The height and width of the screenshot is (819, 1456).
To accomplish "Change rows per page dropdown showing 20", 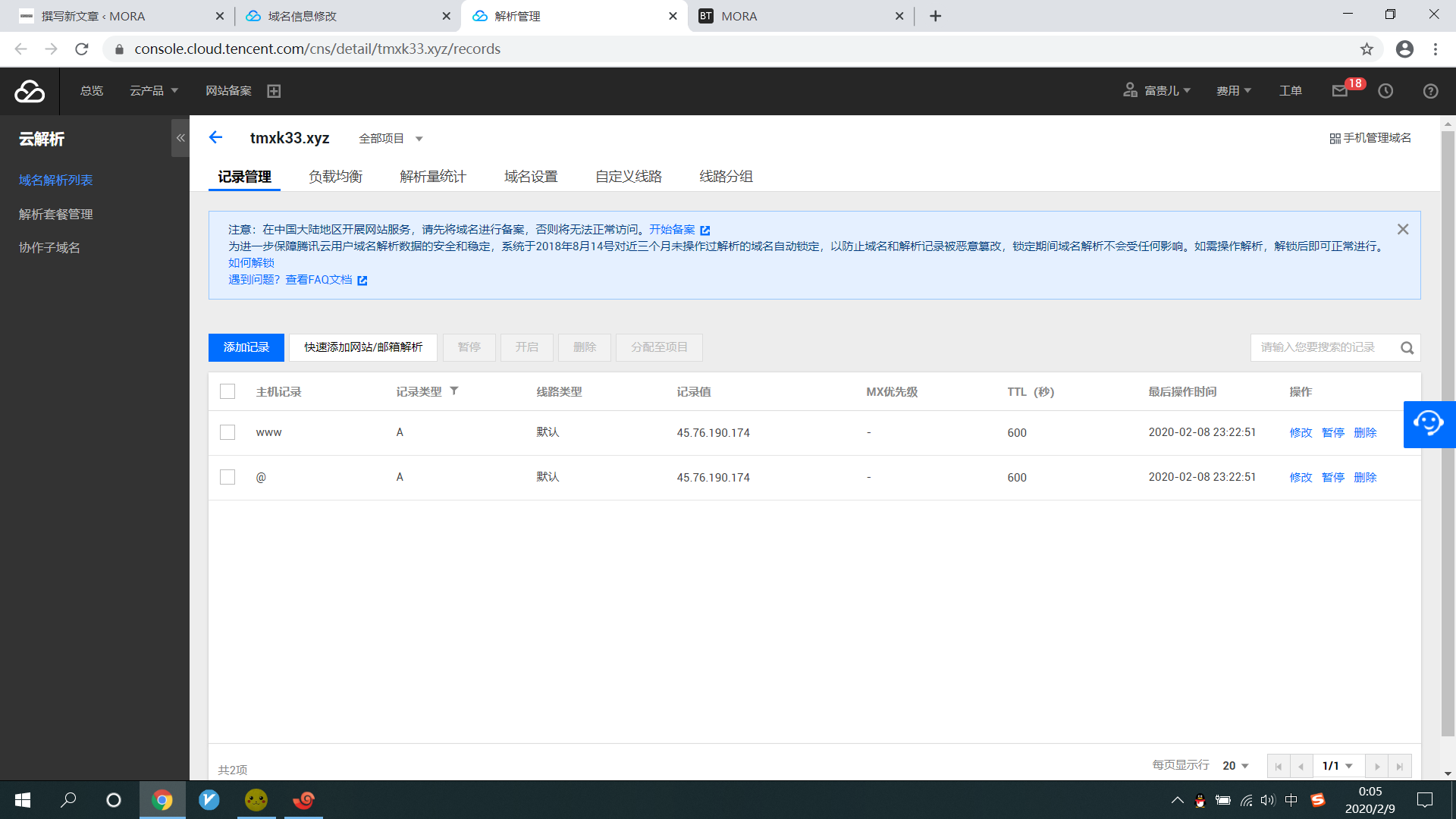I will 1235,766.
